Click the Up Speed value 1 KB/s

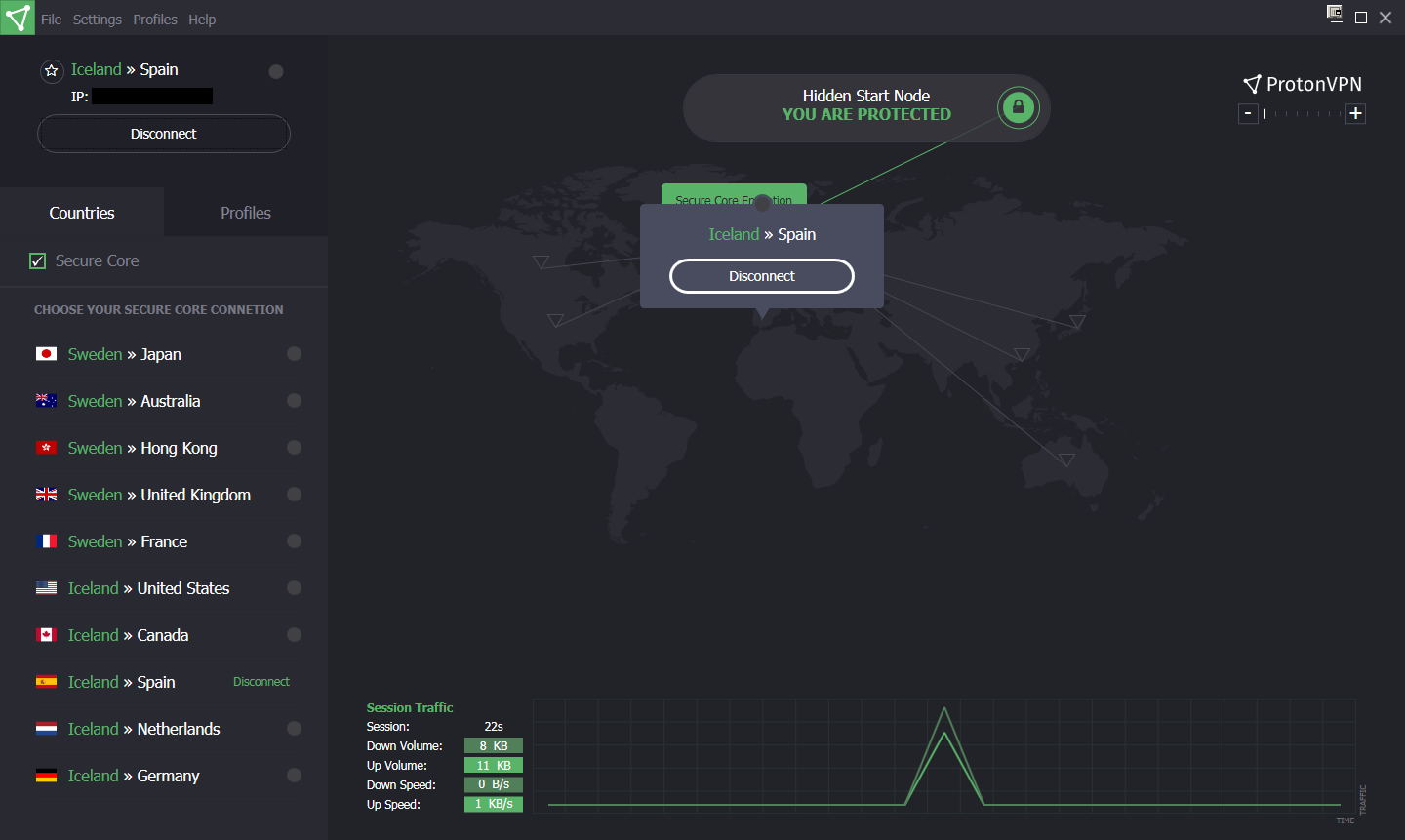(x=494, y=805)
